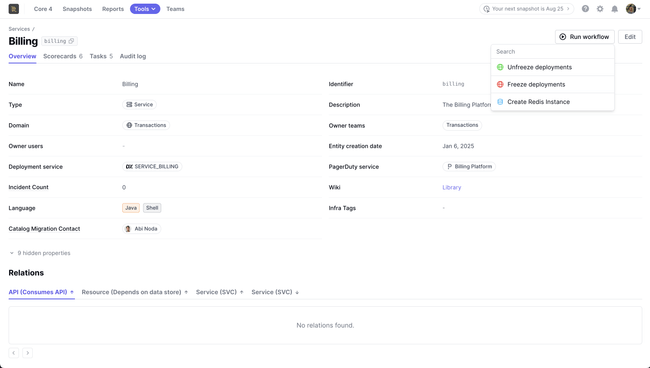This screenshot has height=368, width=650.
Task: Click the Transactions domain chip
Action: [146, 125]
